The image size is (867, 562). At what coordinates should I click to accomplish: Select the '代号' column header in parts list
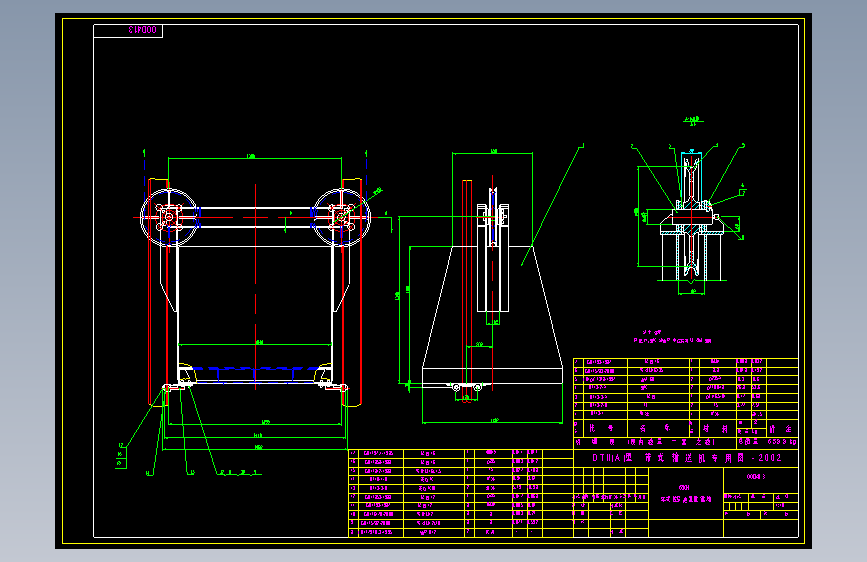point(601,428)
